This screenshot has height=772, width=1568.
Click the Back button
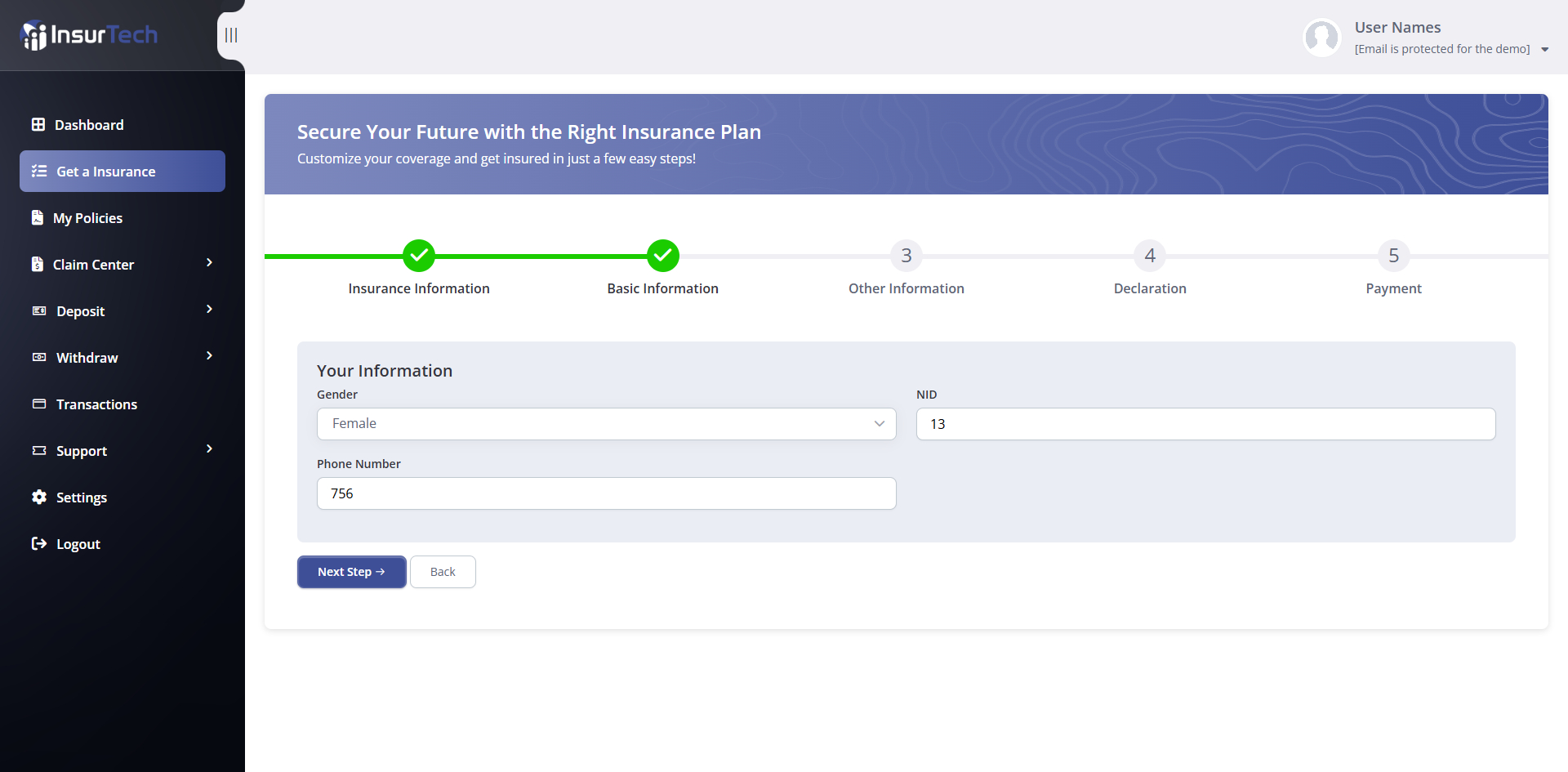tap(443, 572)
